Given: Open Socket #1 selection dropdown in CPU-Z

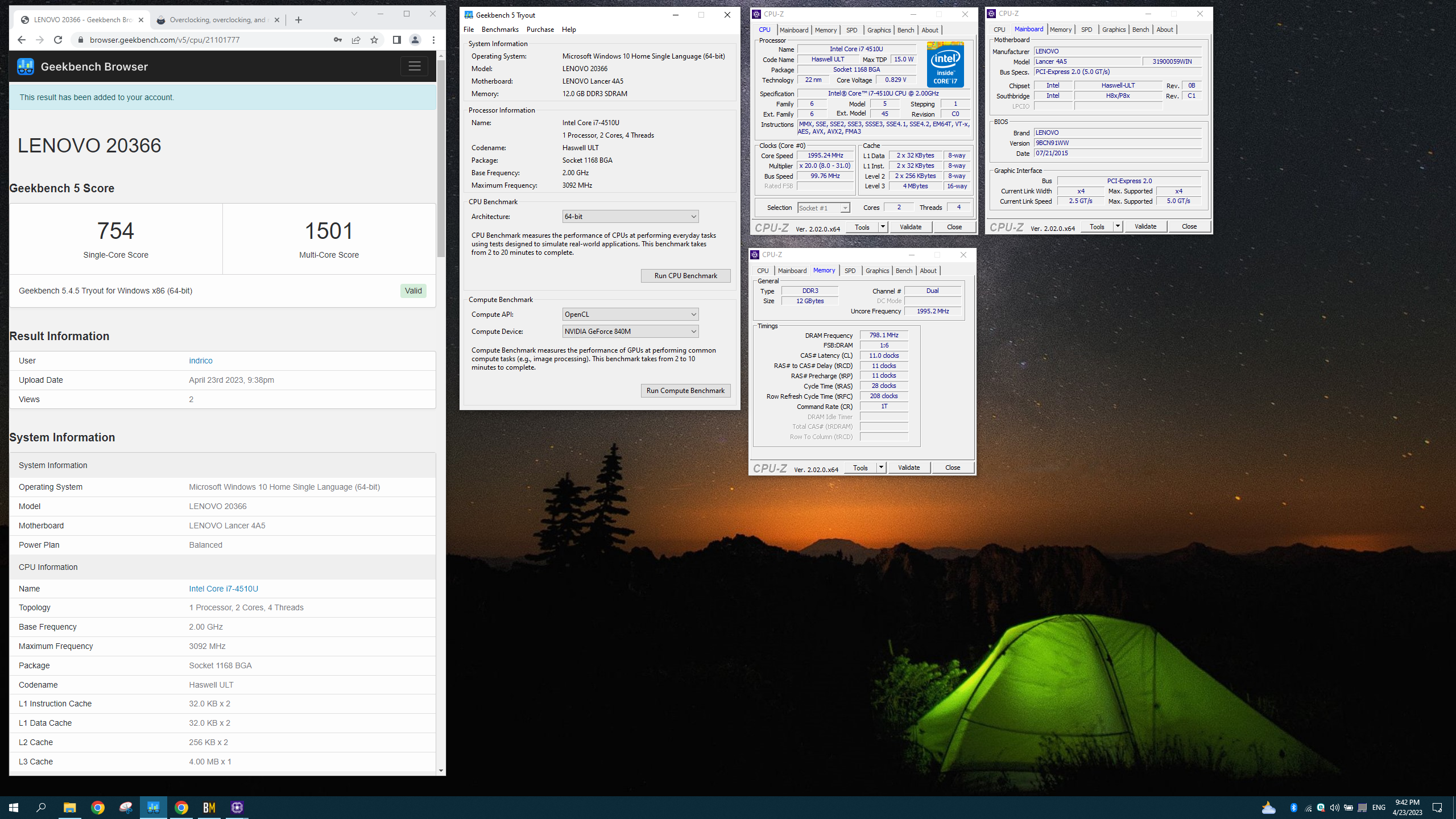Looking at the screenshot, I should click(824, 208).
